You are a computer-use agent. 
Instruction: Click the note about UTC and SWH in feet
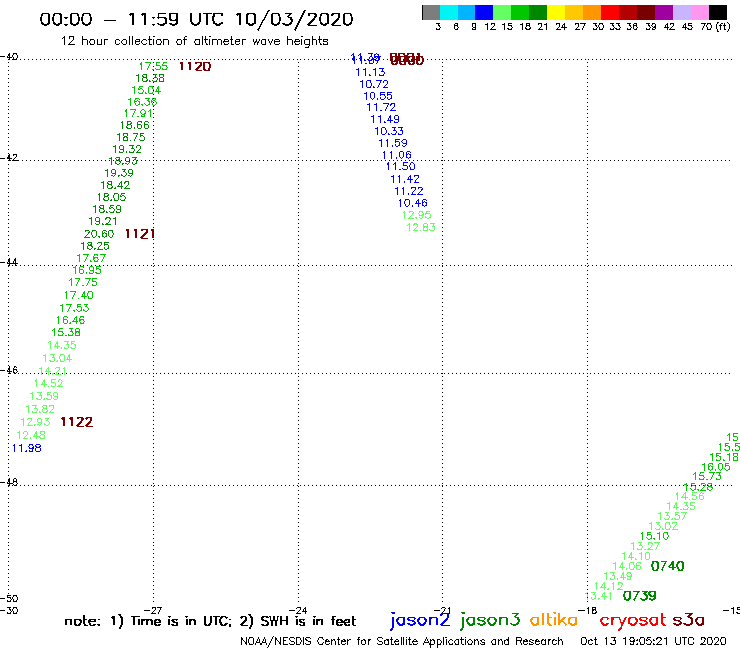coord(210,621)
